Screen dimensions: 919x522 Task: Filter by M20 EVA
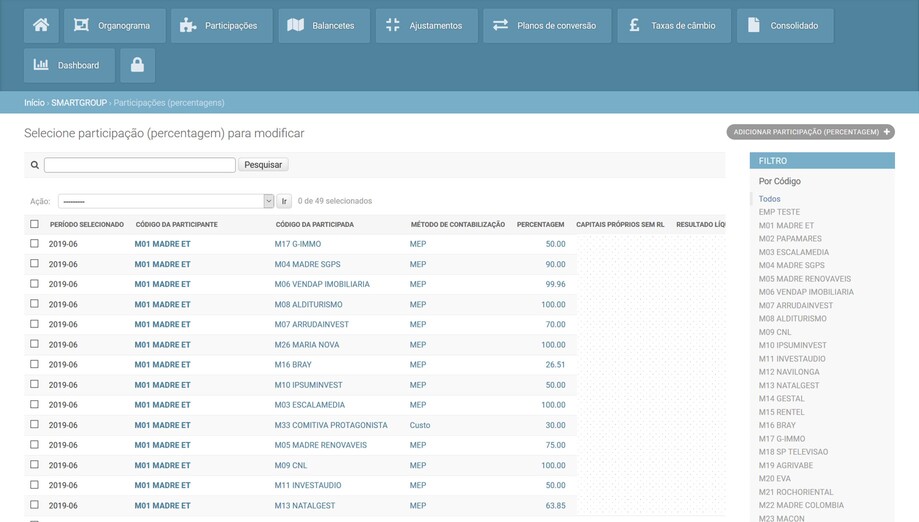[x=775, y=479]
